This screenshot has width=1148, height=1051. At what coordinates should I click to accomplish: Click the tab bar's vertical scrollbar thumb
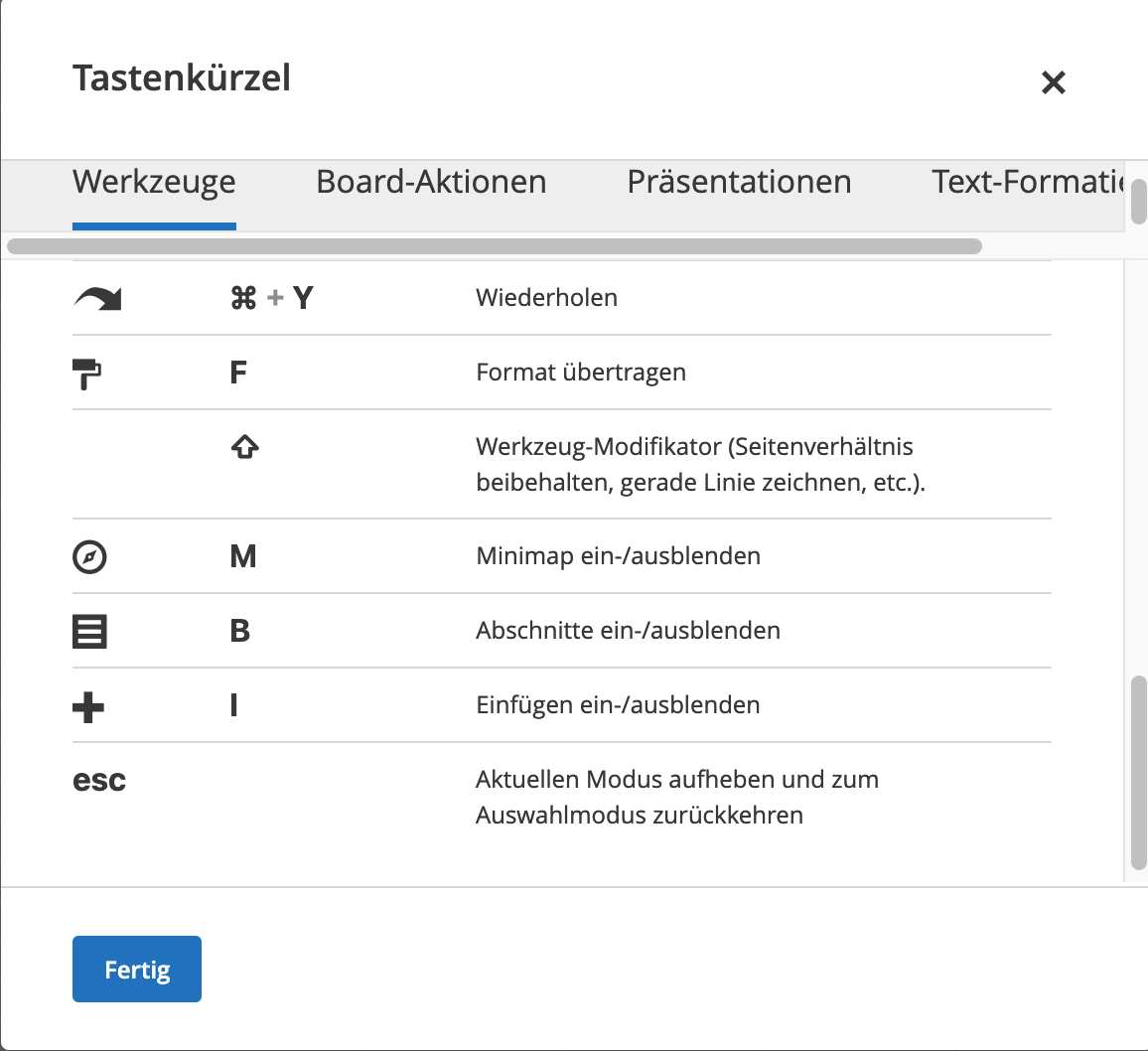tap(1138, 201)
